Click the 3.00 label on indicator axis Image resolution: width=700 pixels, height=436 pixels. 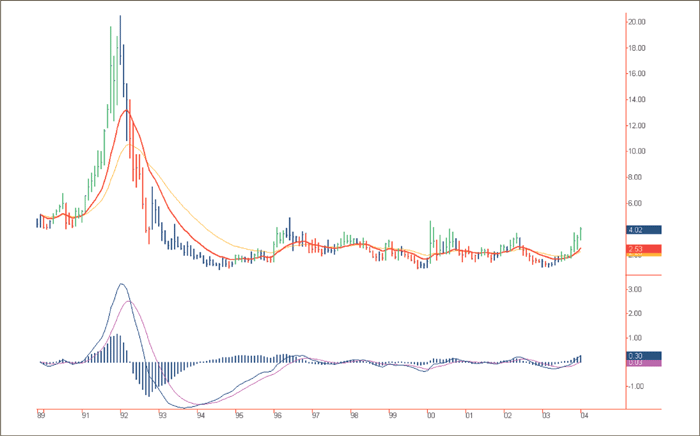636,289
